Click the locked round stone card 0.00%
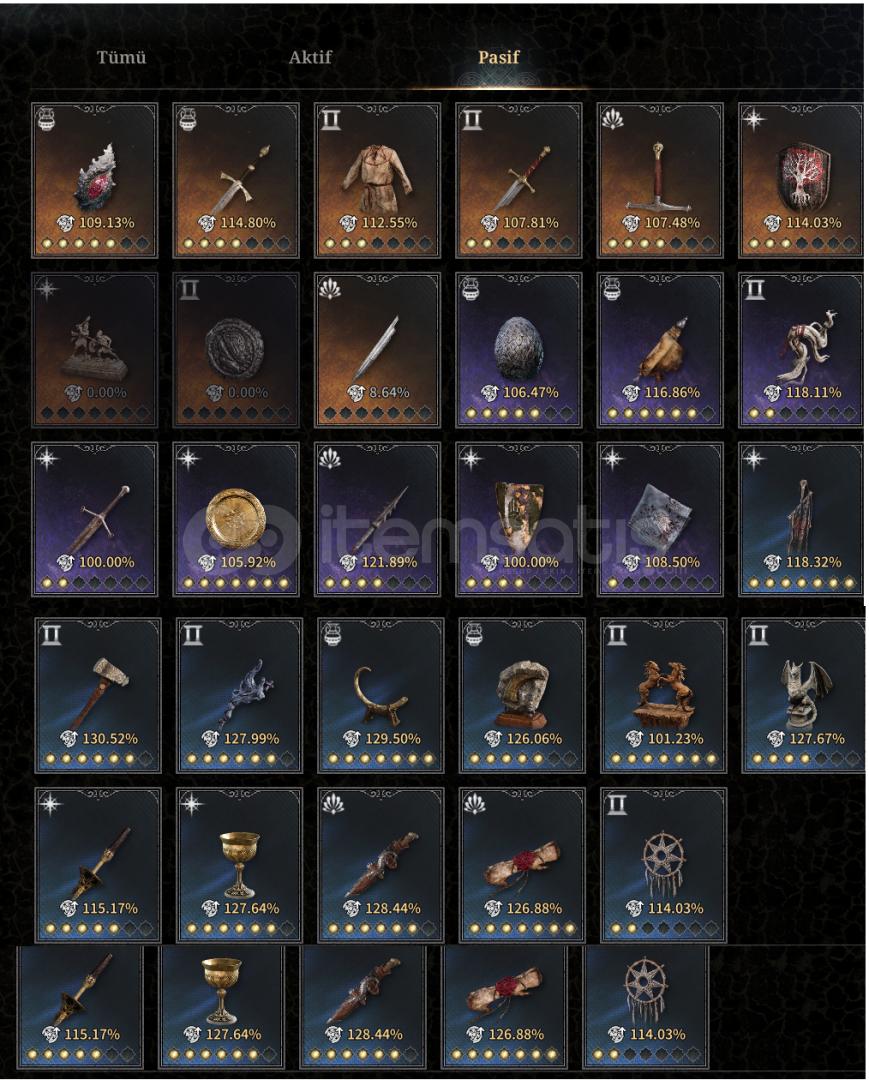Screen dimensions: 869x1080 236,350
